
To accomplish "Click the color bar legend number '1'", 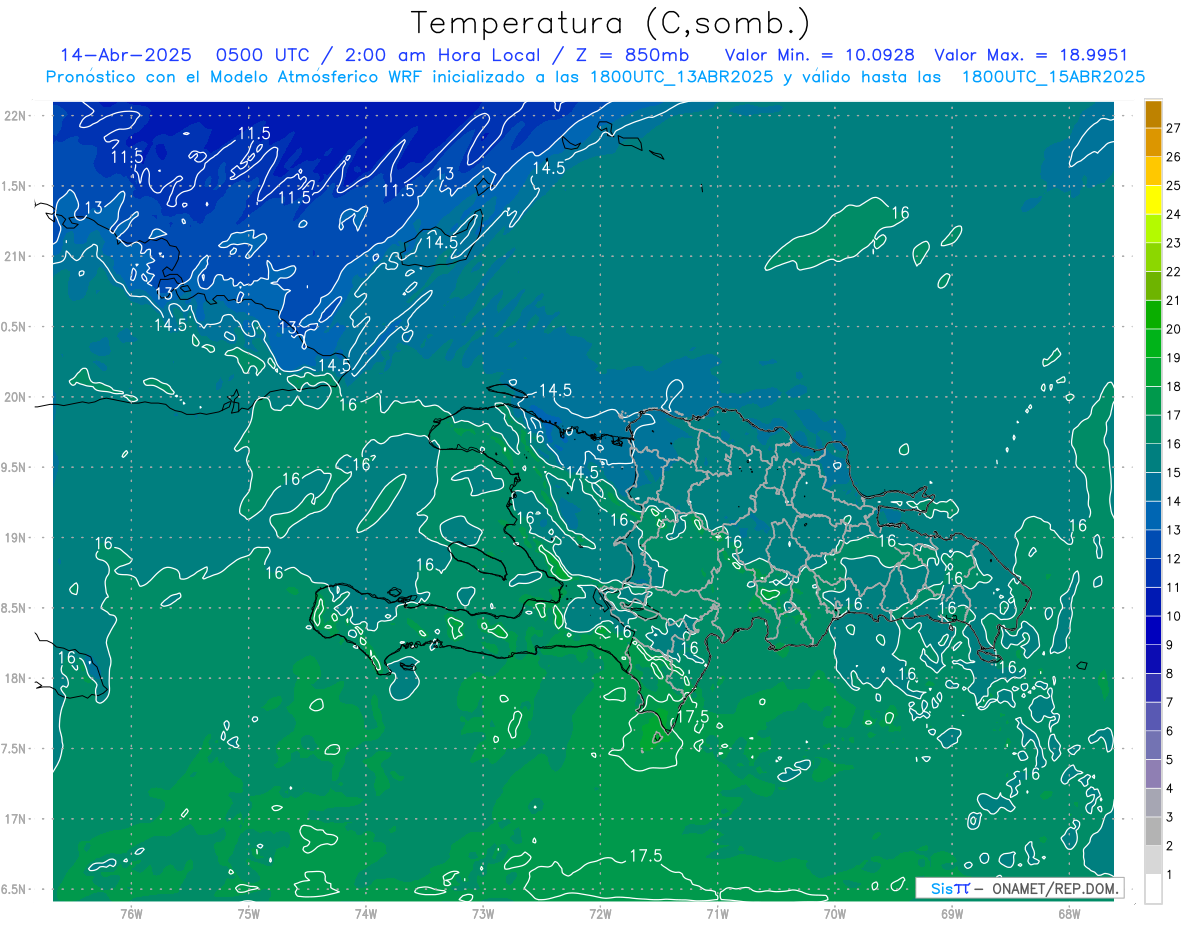I will pyautogui.click(x=1170, y=875).
